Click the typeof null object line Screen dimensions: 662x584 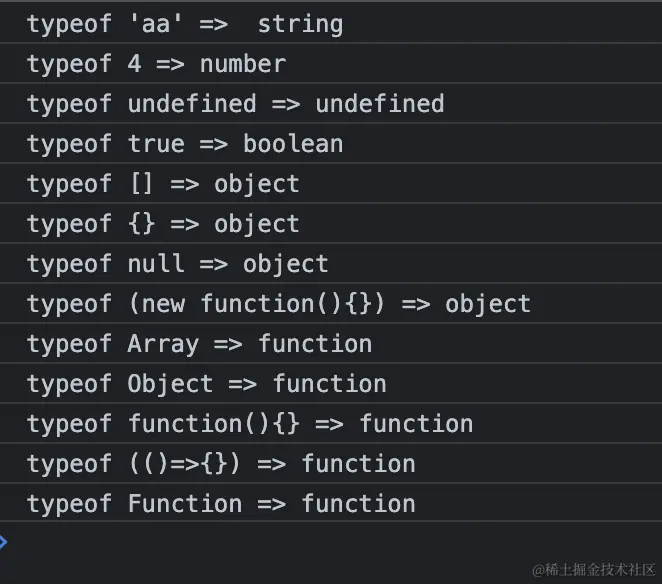click(177, 264)
